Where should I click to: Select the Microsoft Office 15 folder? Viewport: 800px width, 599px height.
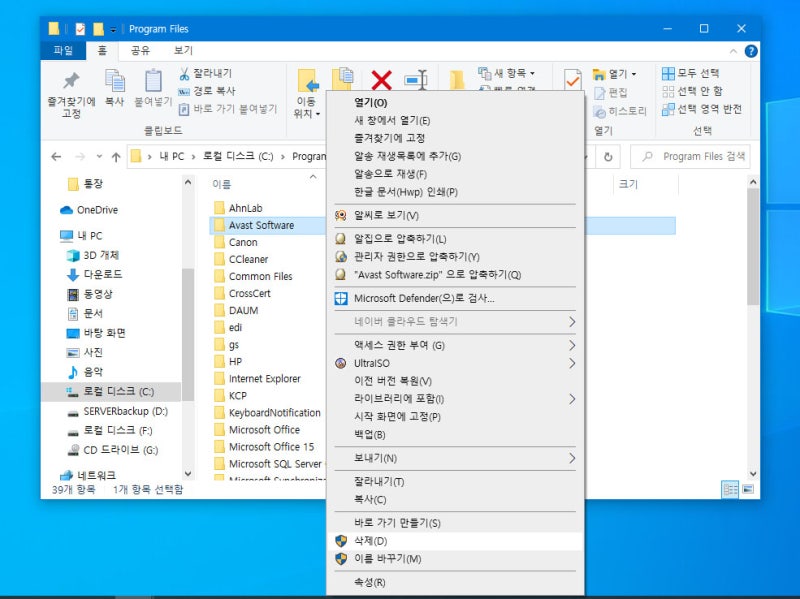(x=271, y=447)
